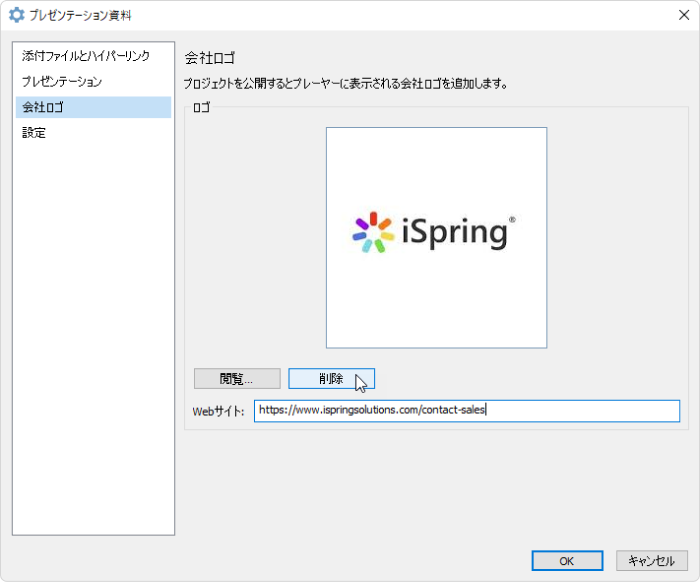Open 設定 section in the sidebar
The height and width of the screenshot is (582, 700).
93,133
